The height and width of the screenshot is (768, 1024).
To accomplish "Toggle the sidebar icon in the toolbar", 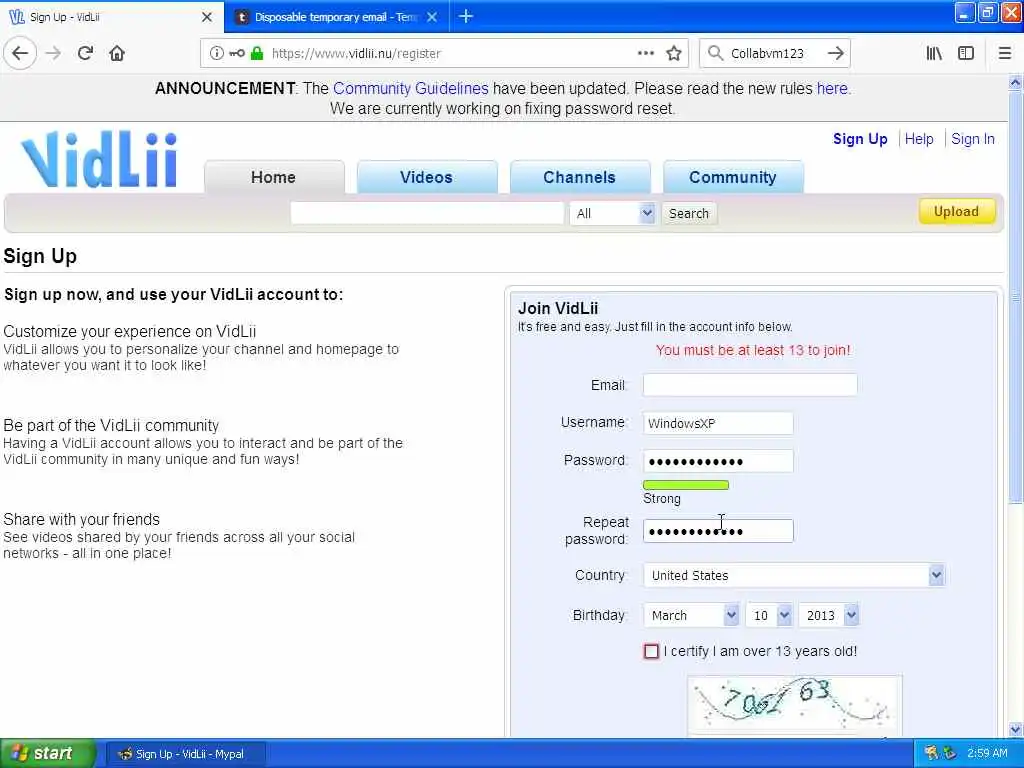I will (x=966, y=54).
